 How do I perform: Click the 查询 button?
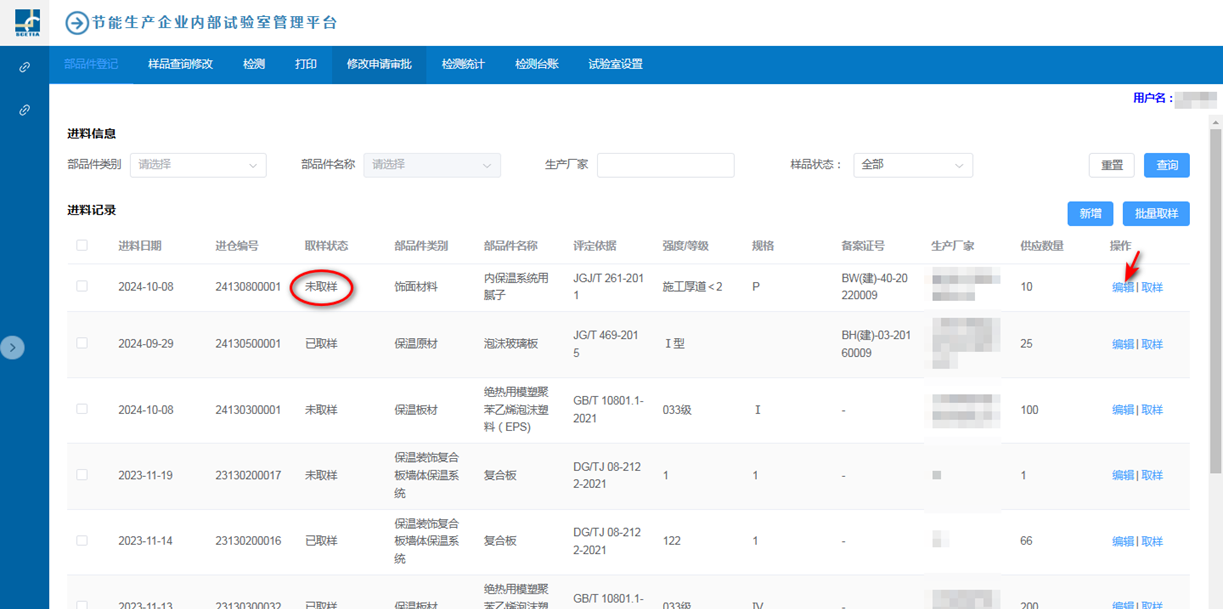tap(1167, 165)
